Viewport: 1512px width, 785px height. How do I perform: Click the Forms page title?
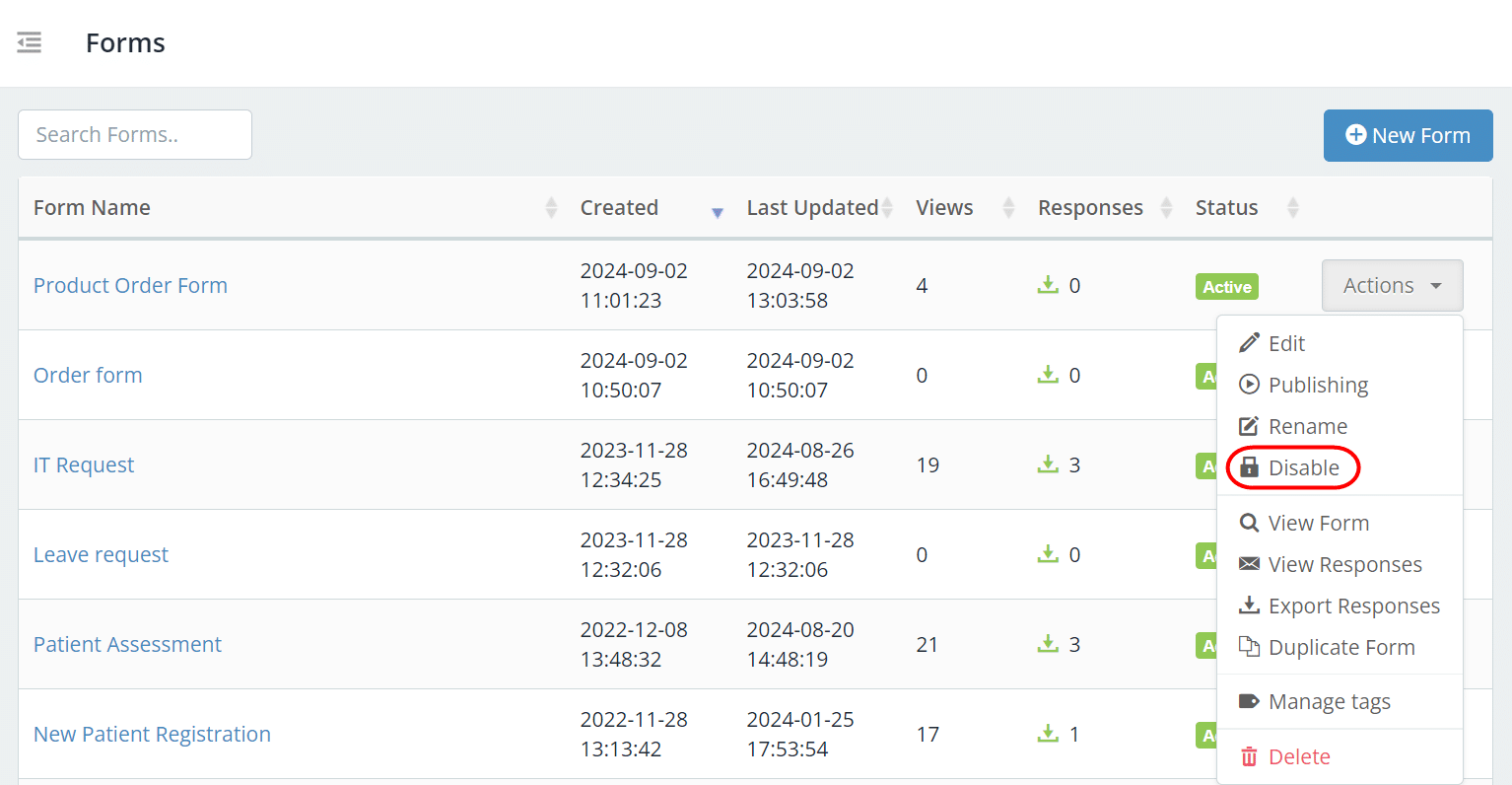125,42
